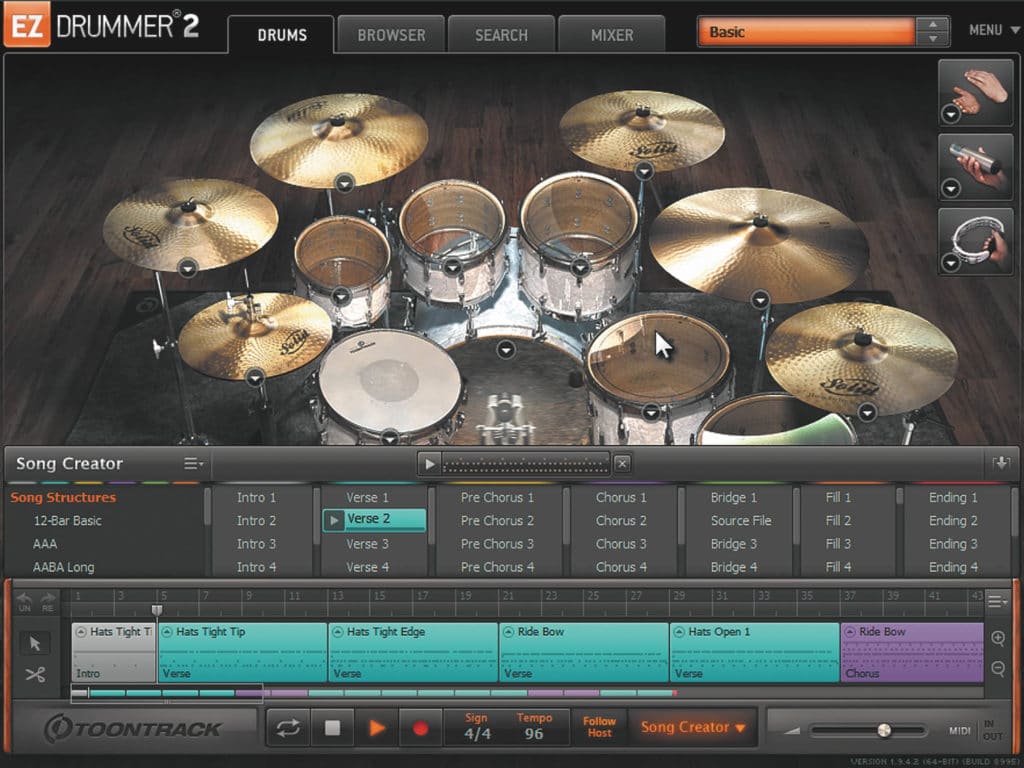Undo the last edit in the timeline
1024x768 pixels.
pos(24,601)
